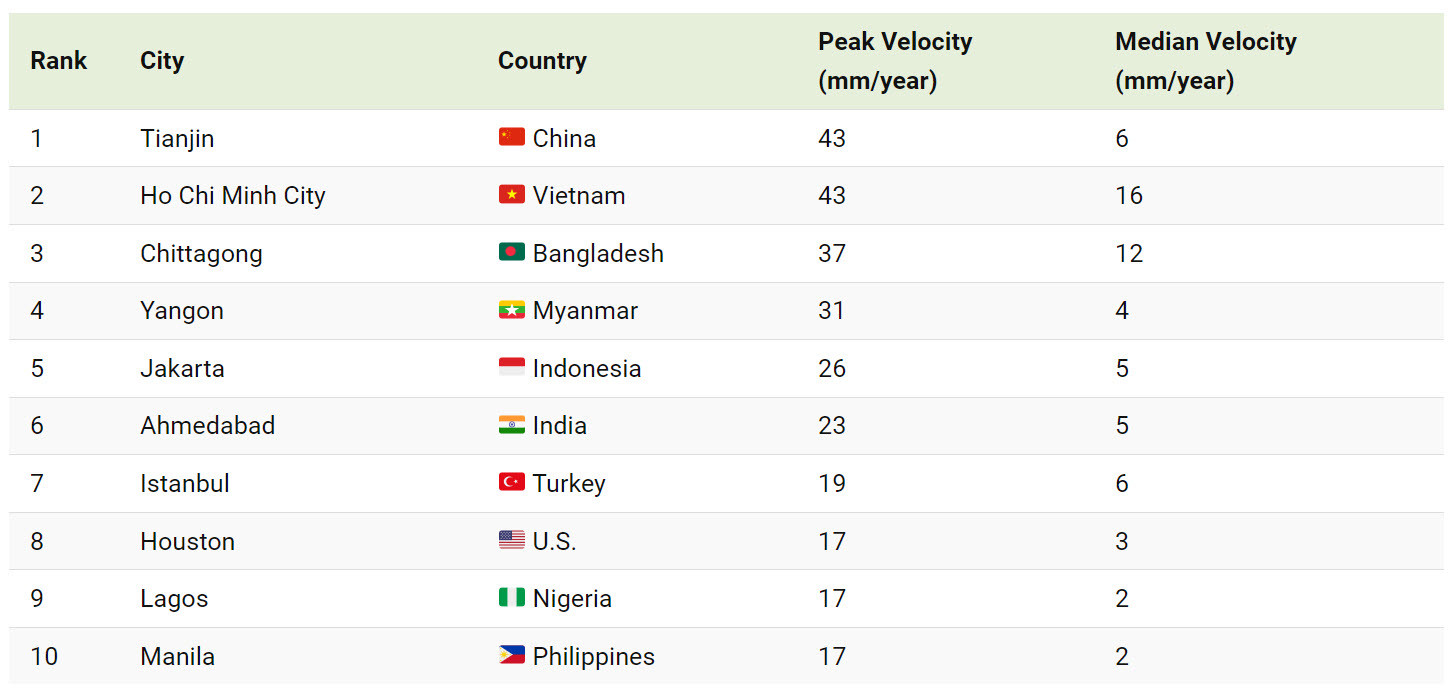Click the Chittagong city name
Image resolution: width=1450 pixels, height=692 pixels.
click(x=201, y=253)
